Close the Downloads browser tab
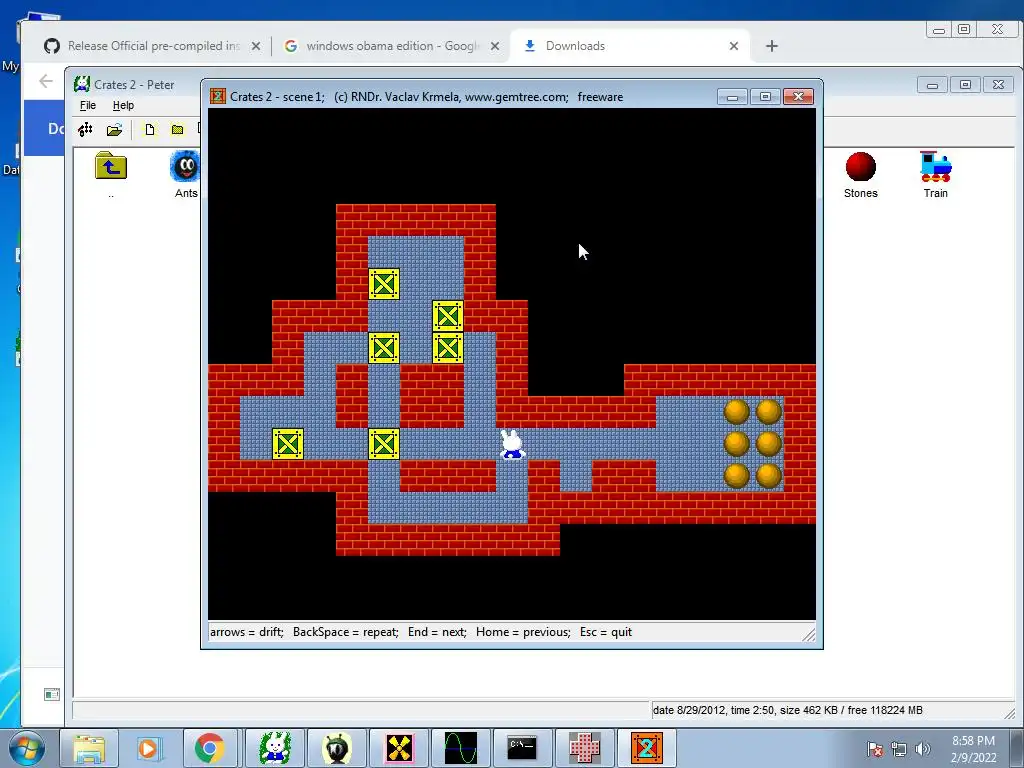This screenshot has width=1024, height=768. (x=733, y=46)
